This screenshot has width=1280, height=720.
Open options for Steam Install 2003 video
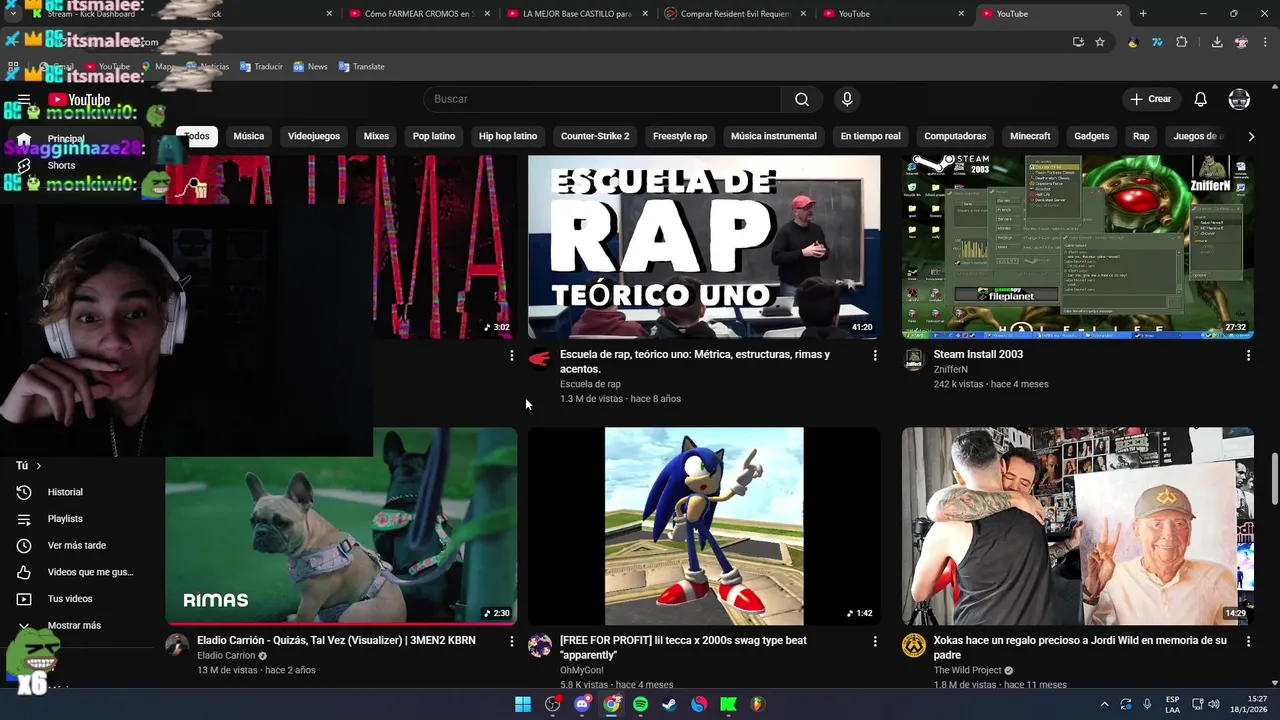(x=1248, y=355)
